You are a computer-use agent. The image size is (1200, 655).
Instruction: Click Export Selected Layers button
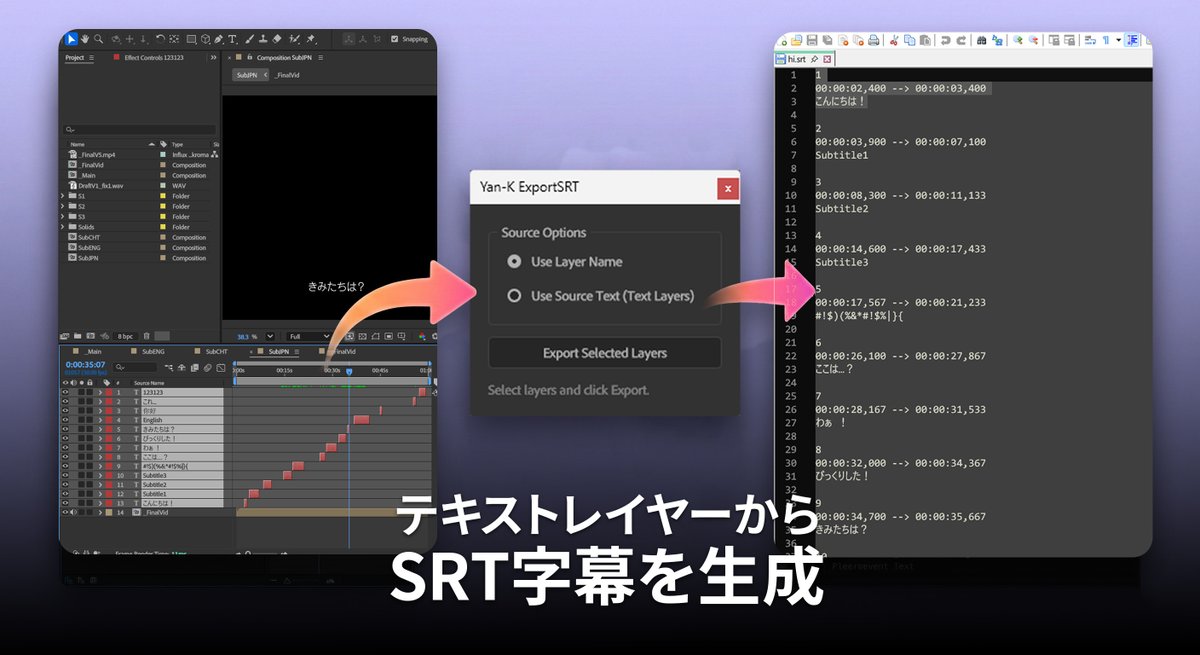pos(604,353)
